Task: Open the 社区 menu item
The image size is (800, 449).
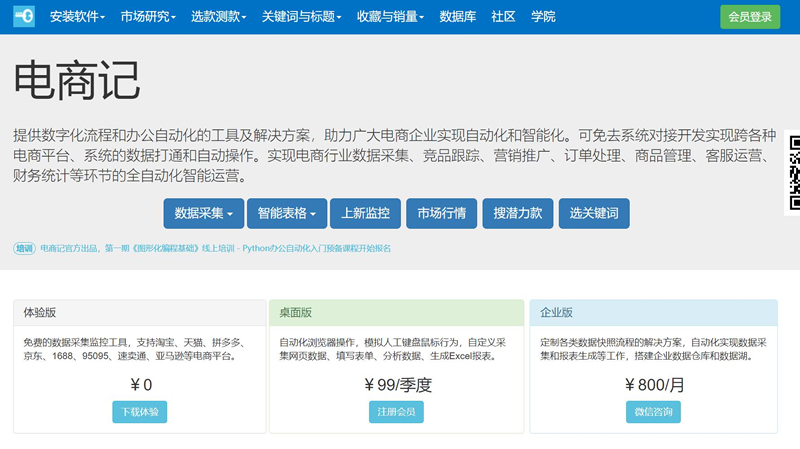Action: 503,17
